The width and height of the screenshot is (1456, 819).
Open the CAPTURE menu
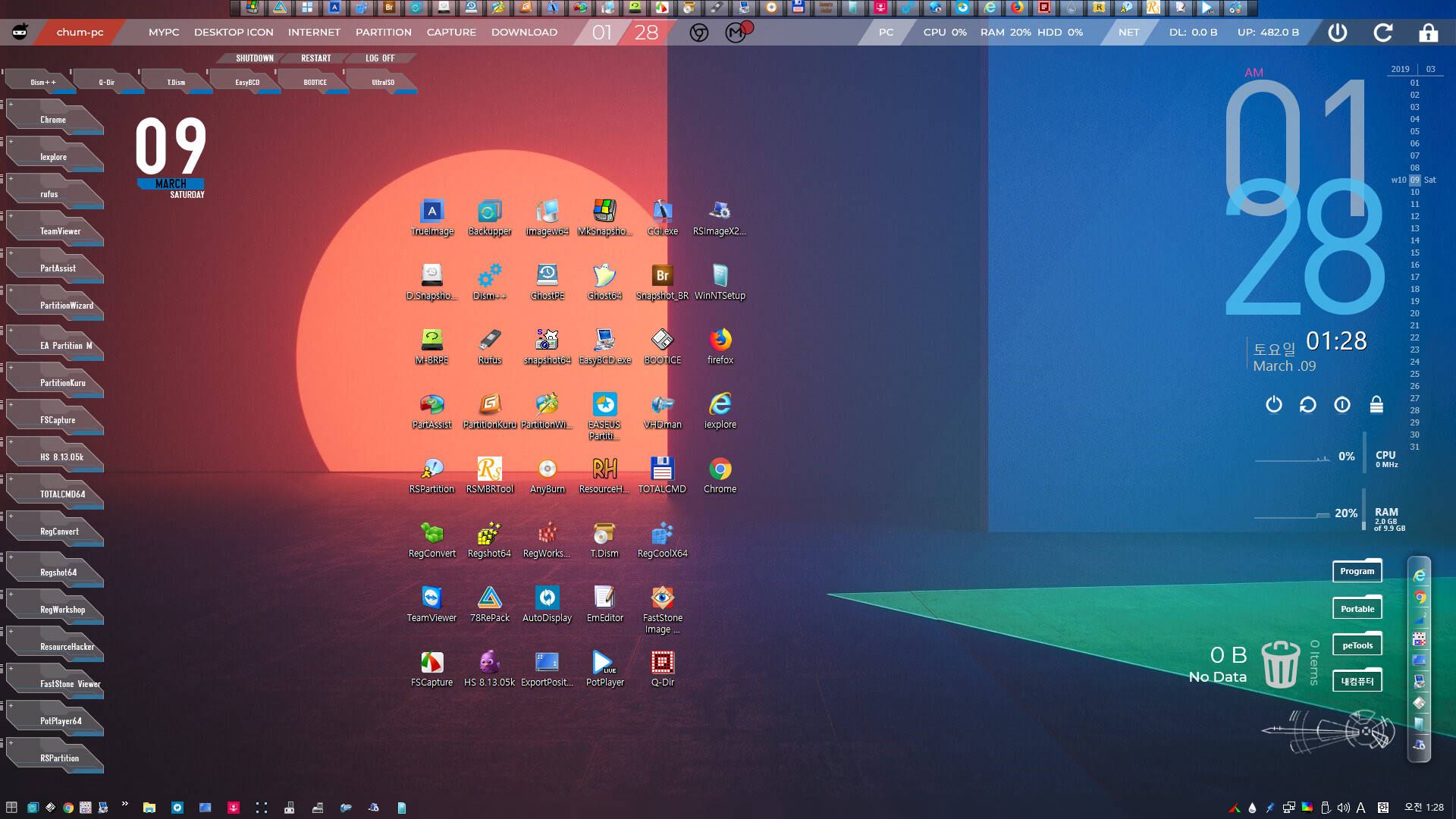(x=451, y=32)
